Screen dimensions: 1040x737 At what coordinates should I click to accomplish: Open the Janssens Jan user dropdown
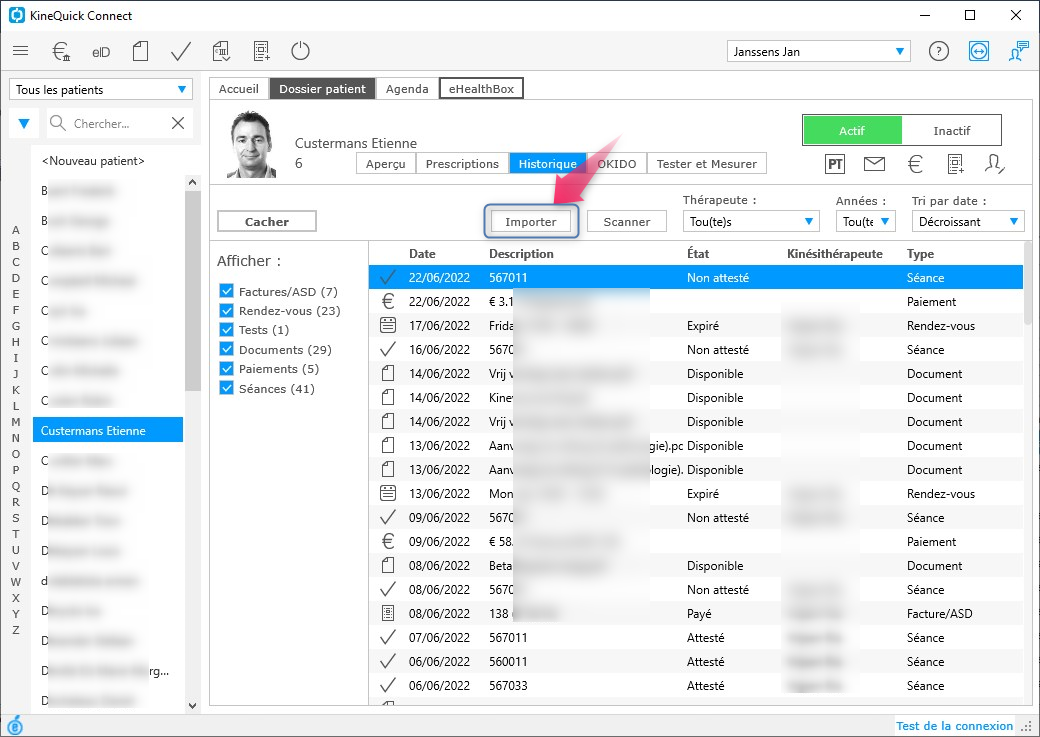[818, 52]
